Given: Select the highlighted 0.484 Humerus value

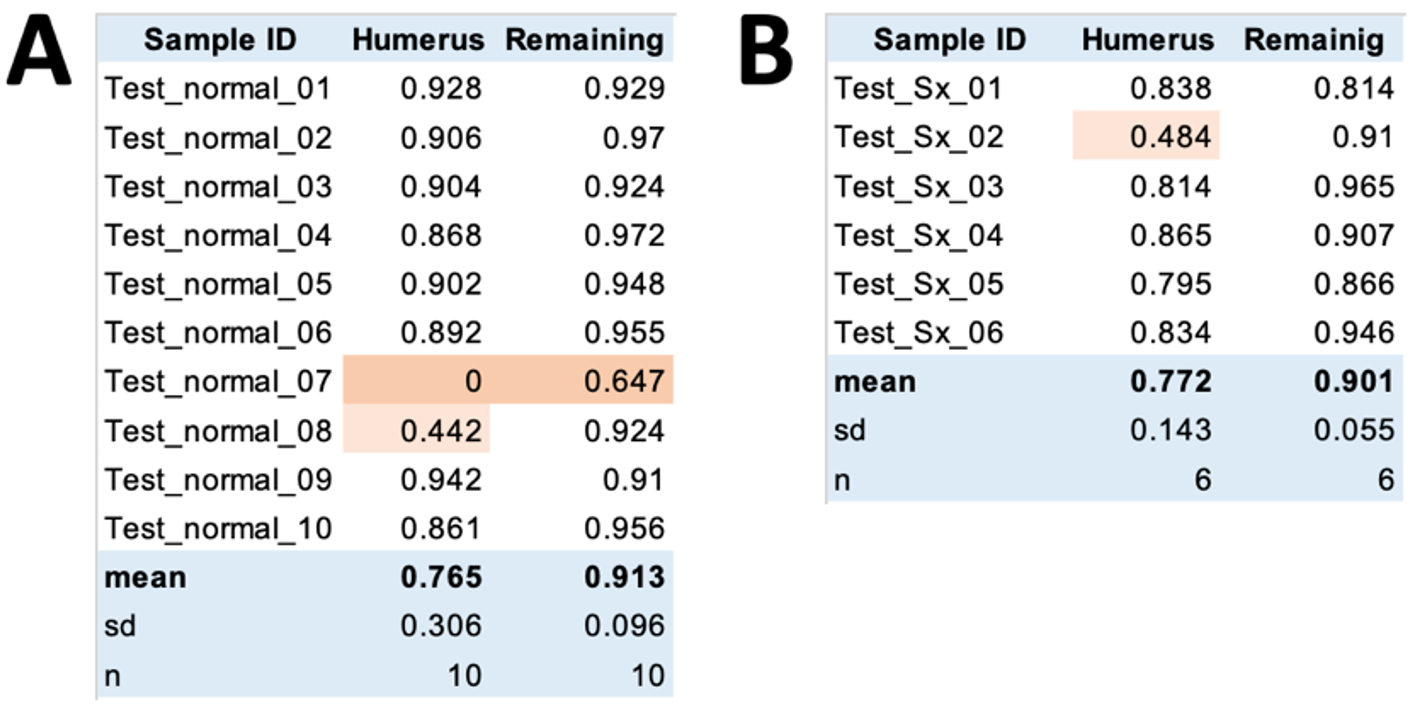Looking at the screenshot, I should [1171, 137].
